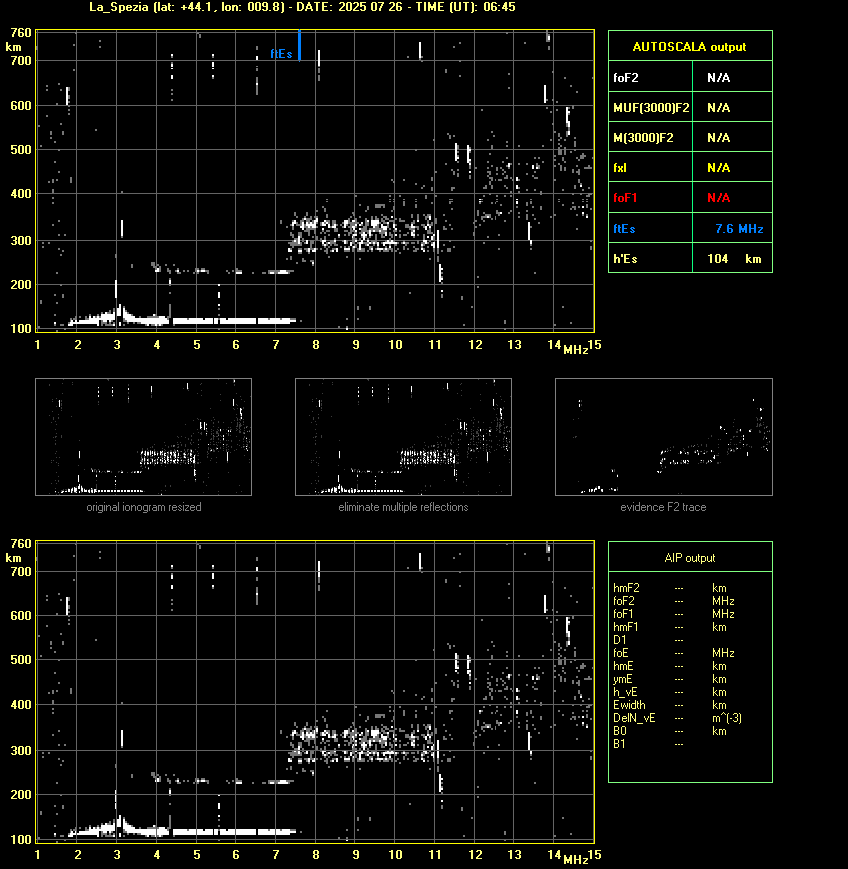Click the N/A value in the AUTOSCALA foF2 row
This screenshot has width=848, height=869.
(x=718, y=78)
